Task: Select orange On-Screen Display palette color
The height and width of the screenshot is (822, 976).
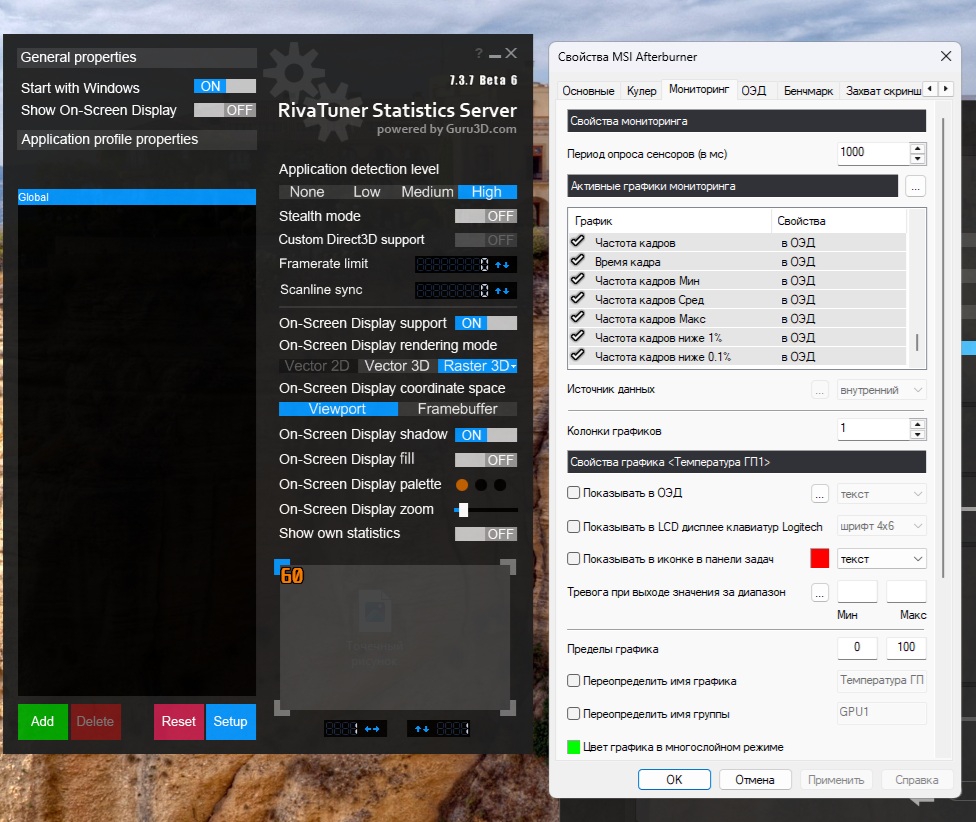Action: 462,485
